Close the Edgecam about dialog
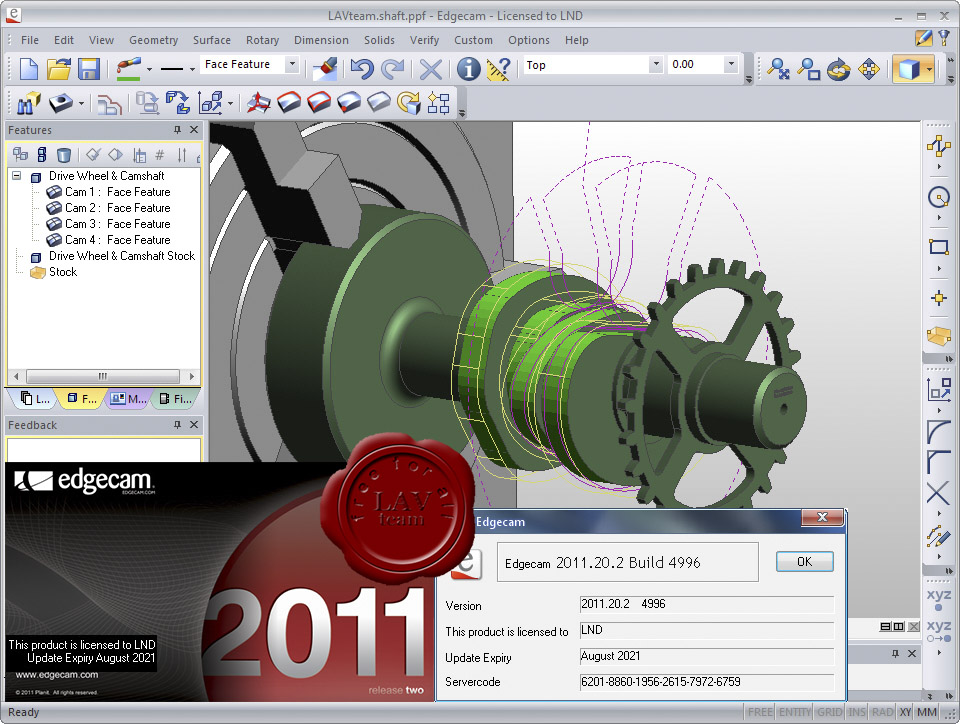The height and width of the screenshot is (724, 960). point(822,518)
